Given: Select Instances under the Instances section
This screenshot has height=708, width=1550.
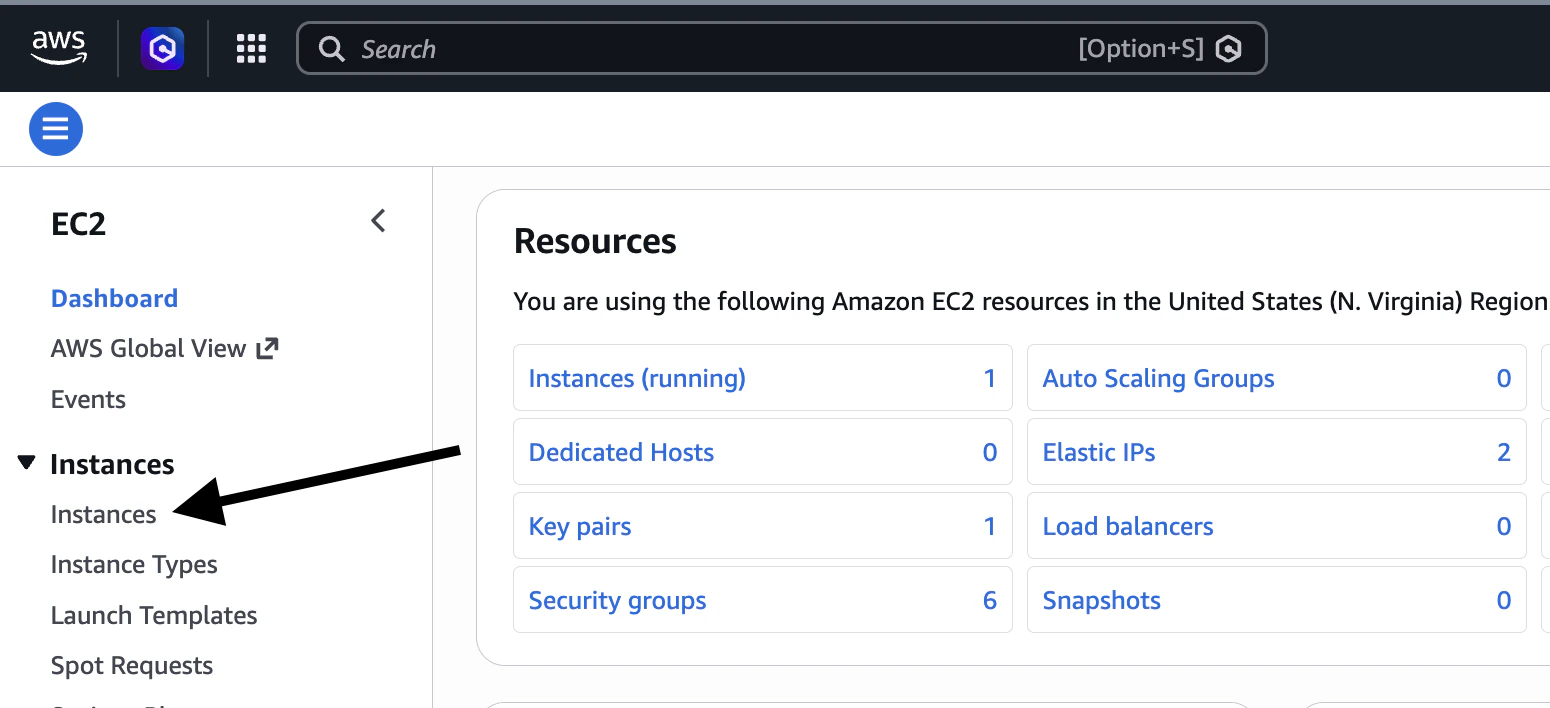Looking at the screenshot, I should click(x=104, y=514).
